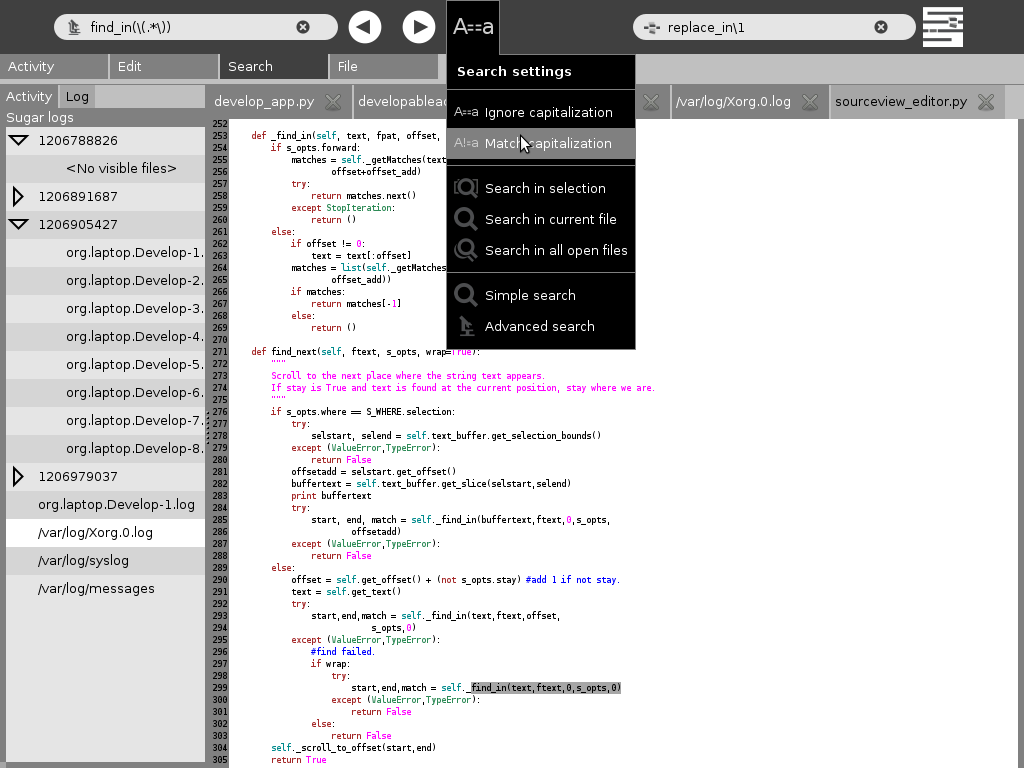Click the previous match arrow button
1024x768 pixels.
tap(365, 27)
